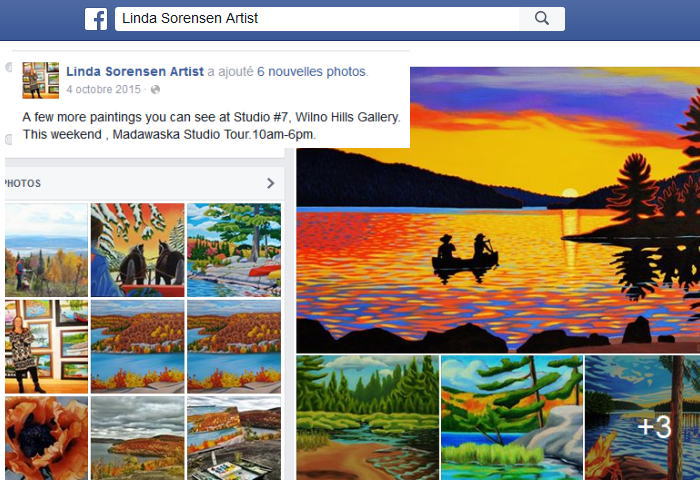Open thumbnail of artist standing in gallery
700x480 pixels.
(46, 346)
